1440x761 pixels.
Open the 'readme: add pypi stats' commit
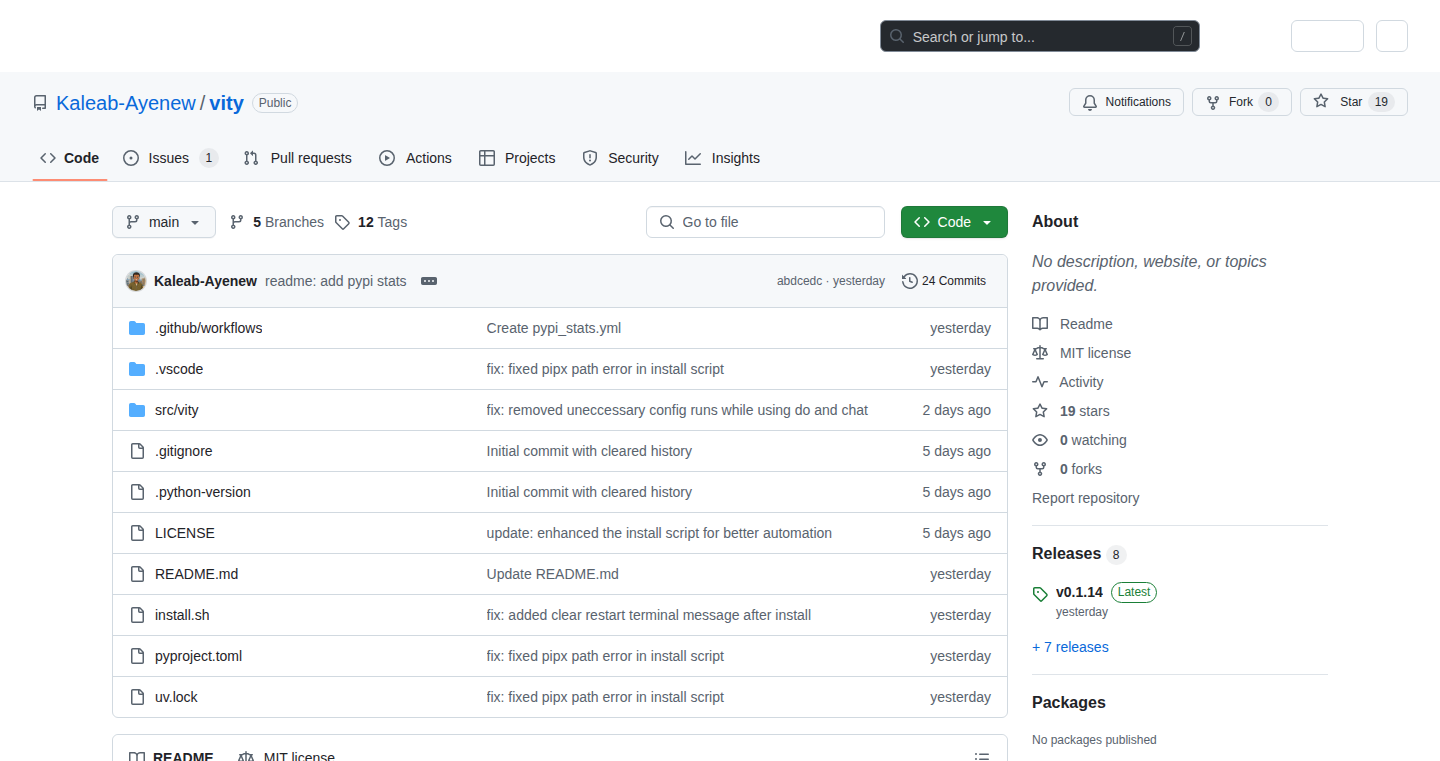pyautogui.click(x=336, y=281)
